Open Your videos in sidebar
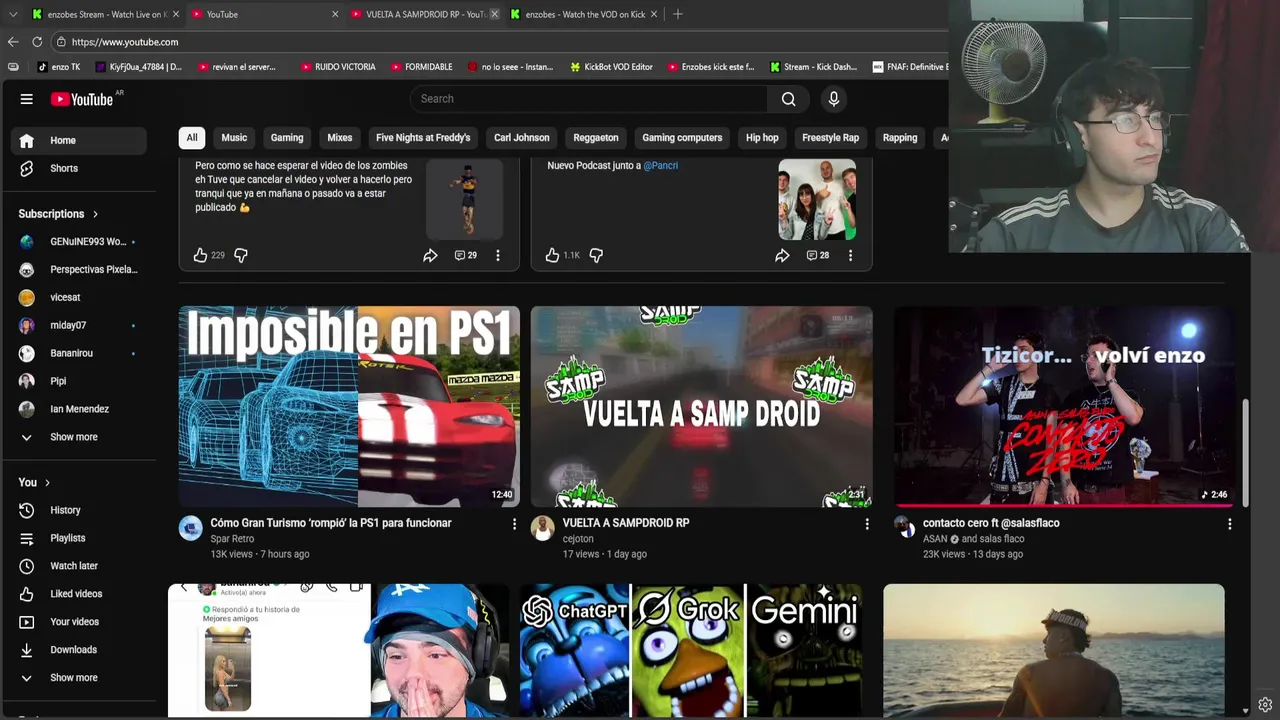1280x720 pixels. point(78,622)
